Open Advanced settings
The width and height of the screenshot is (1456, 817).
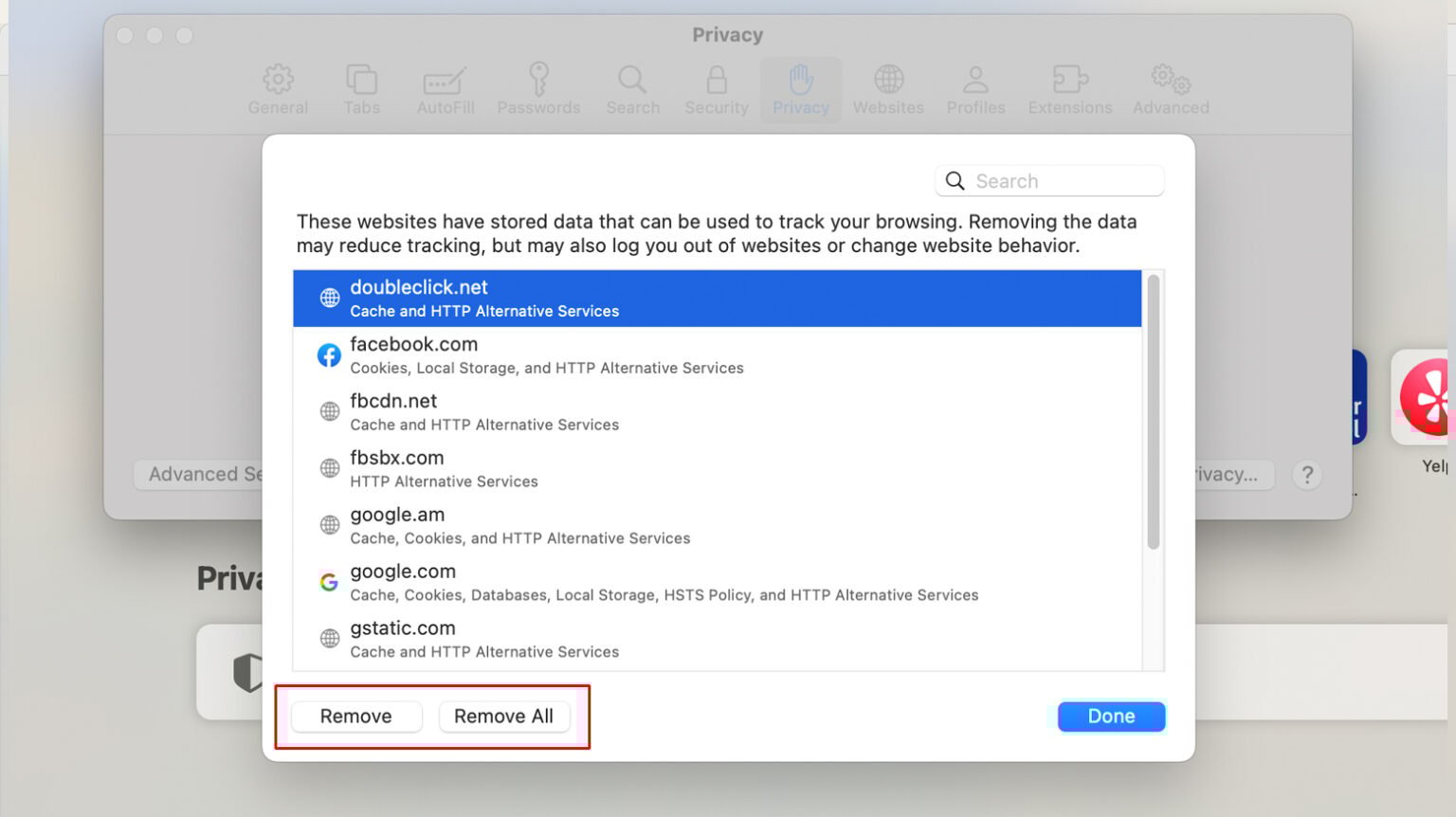(1170, 88)
